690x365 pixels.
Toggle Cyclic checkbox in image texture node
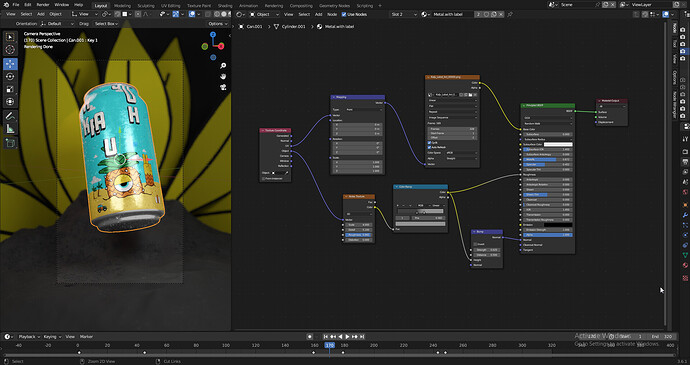click(429, 143)
